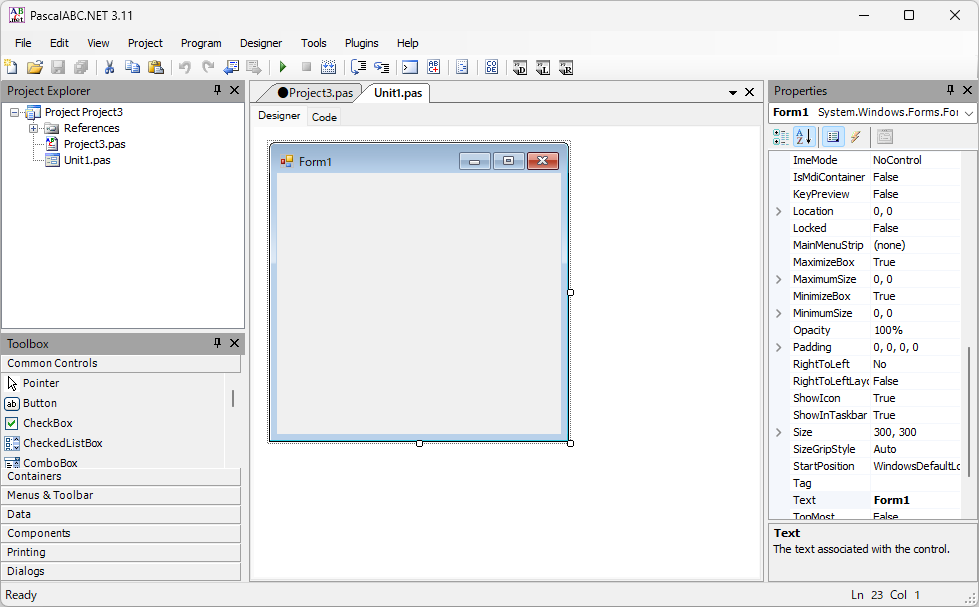The image size is (979, 607).
Task: Create a new file with toolbar icon
Action: coord(11,67)
